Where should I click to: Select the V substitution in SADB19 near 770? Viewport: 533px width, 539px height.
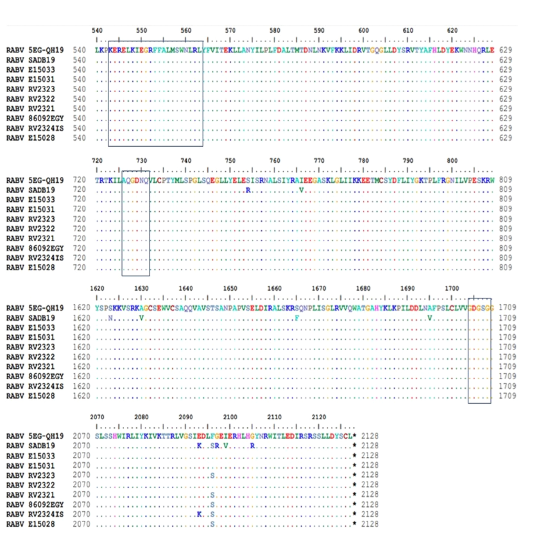[301, 190]
